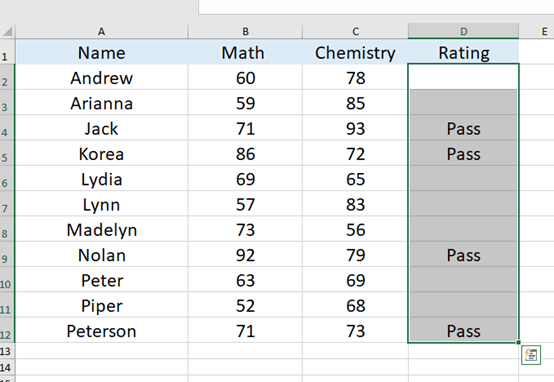Image resolution: width=554 pixels, height=382 pixels.
Task: Select row 8 header
Action: [7, 229]
